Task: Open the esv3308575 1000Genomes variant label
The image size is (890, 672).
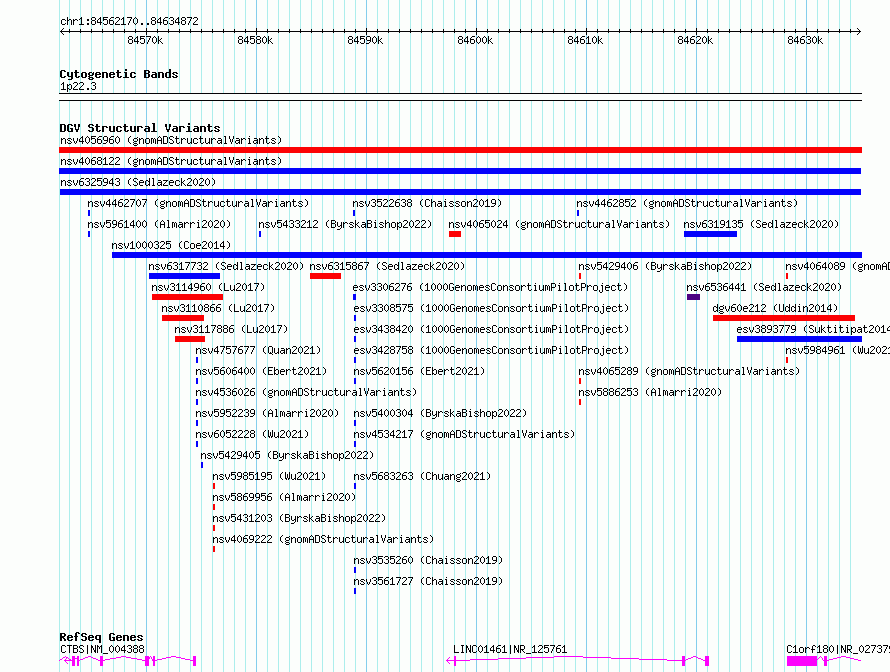Action: (491, 308)
